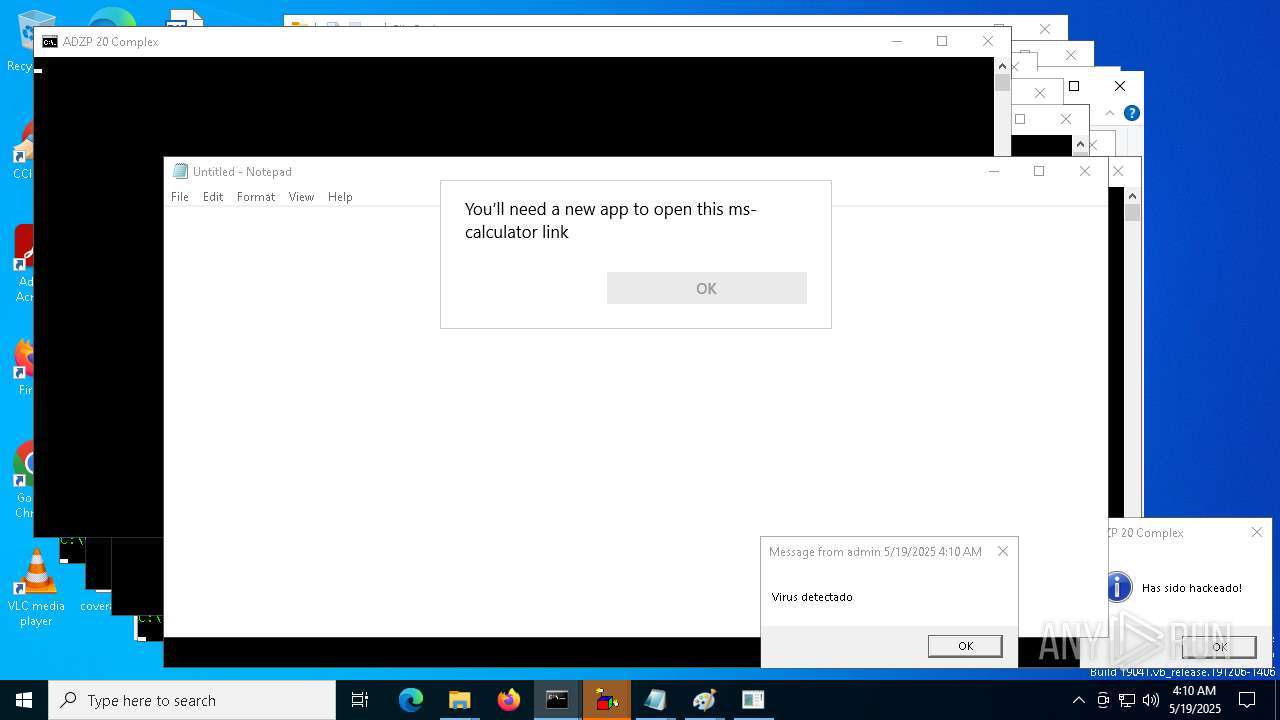Maximize the ADZP 20 Complex console window
The image size is (1280, 720).
[x=942, y=41]
